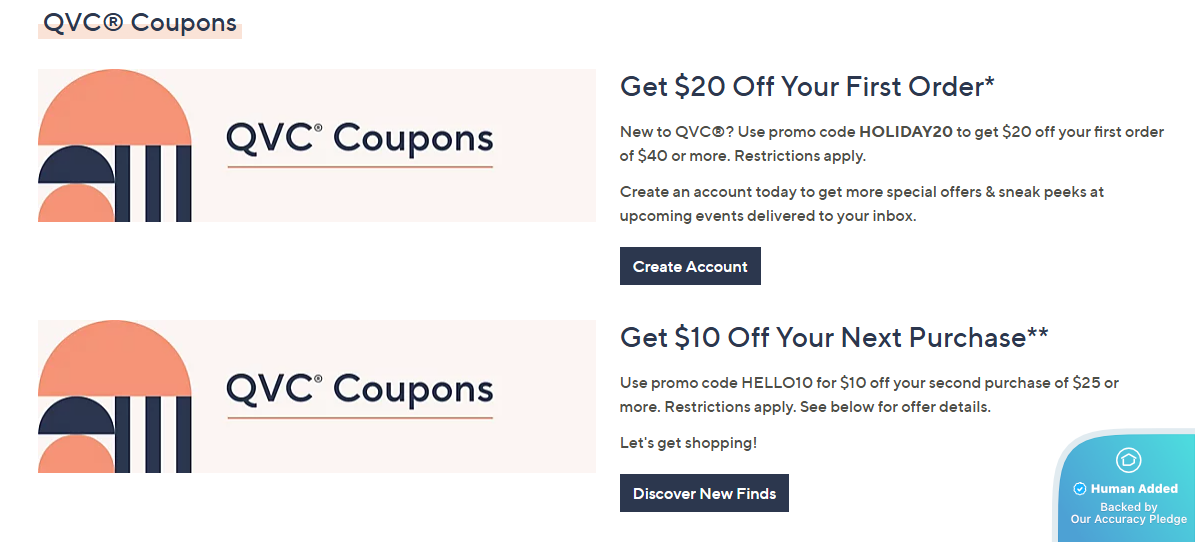Screen dimensions: 1195x542
Task: Open the Our Accuracy Pledge text
Action: coord(1128,519)
